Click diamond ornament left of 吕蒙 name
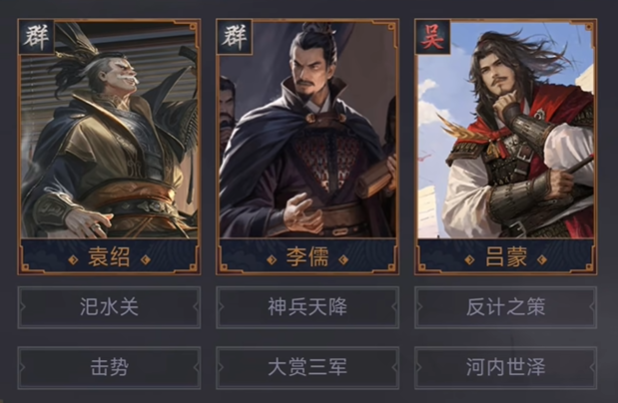The image size is (618, 403). pos(469,260)
